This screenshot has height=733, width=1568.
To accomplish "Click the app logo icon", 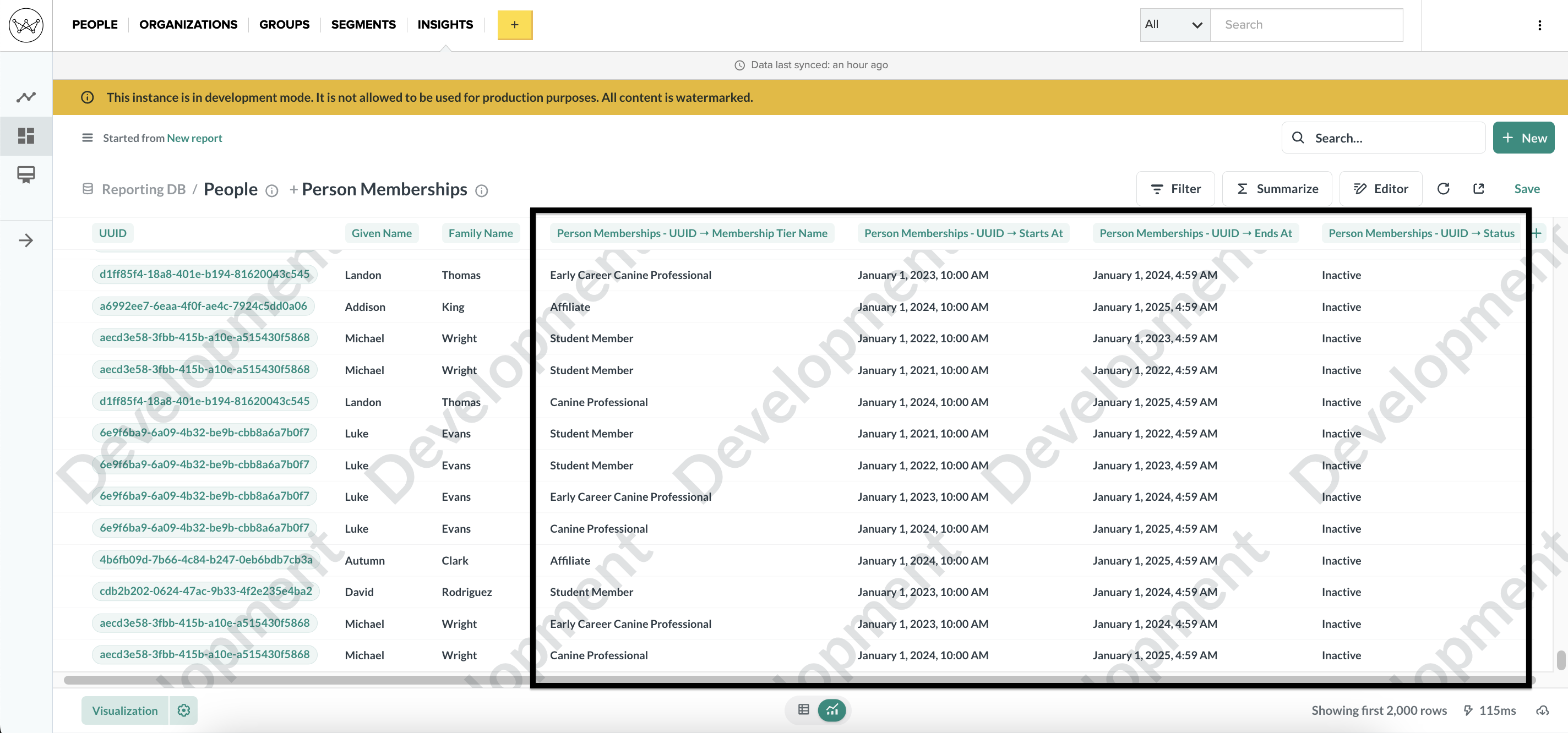I will point(26,25).
